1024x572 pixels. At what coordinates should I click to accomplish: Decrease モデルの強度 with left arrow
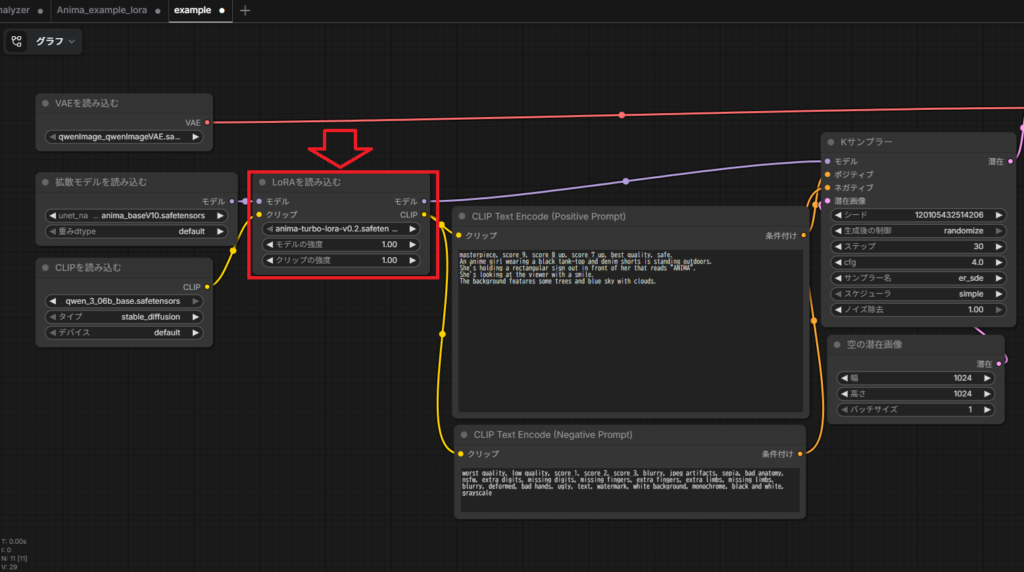pos(270,244)
